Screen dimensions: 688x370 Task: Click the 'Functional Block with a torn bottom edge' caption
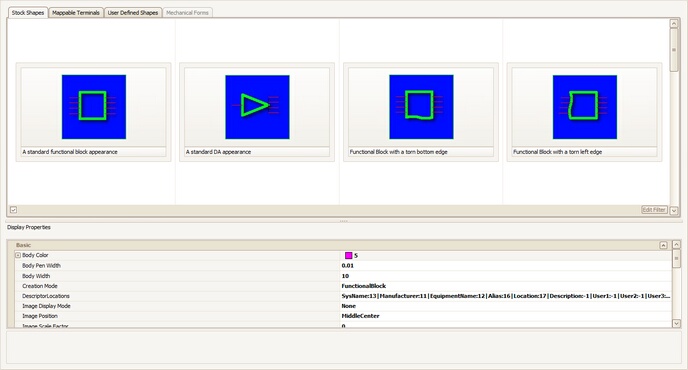398,152
